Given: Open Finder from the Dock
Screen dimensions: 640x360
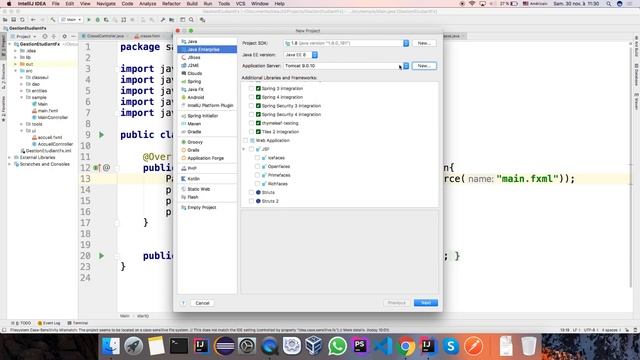Looking at the screenshot, I should point(111,346).
